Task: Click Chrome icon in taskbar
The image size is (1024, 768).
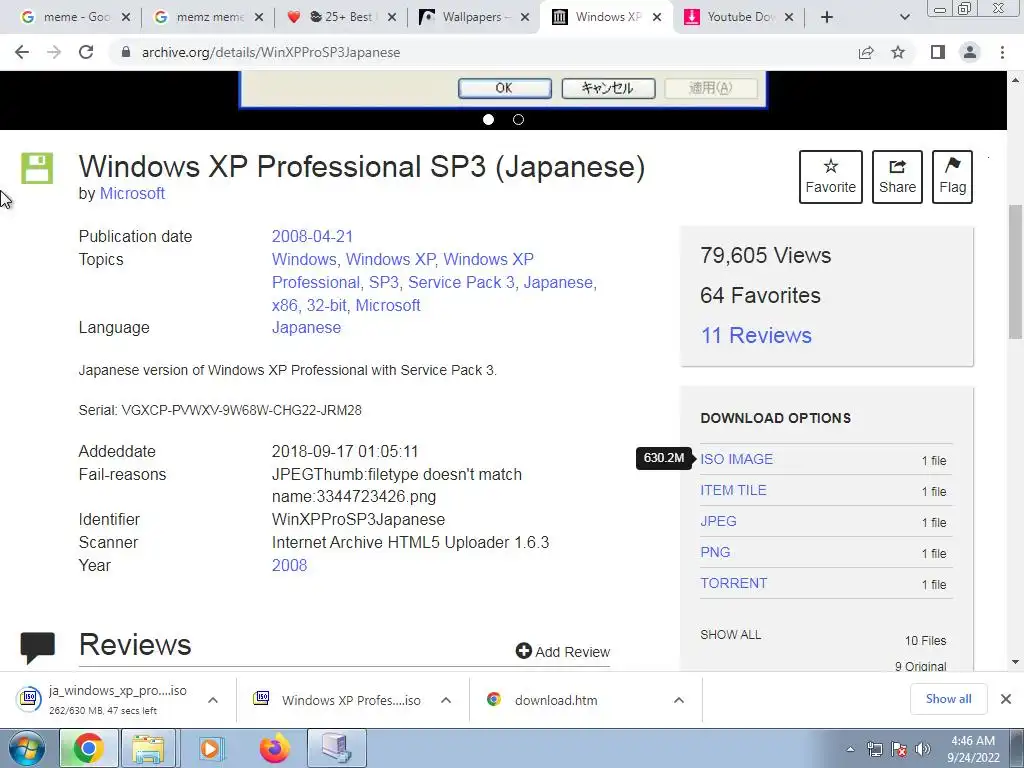Action: coord(88,748)
